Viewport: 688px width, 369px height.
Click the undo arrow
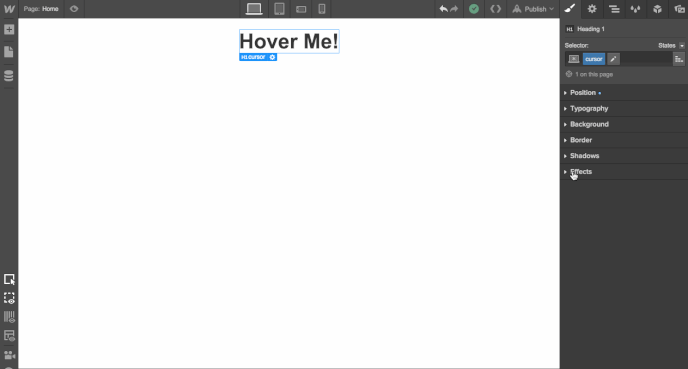(x=443, y=9)
